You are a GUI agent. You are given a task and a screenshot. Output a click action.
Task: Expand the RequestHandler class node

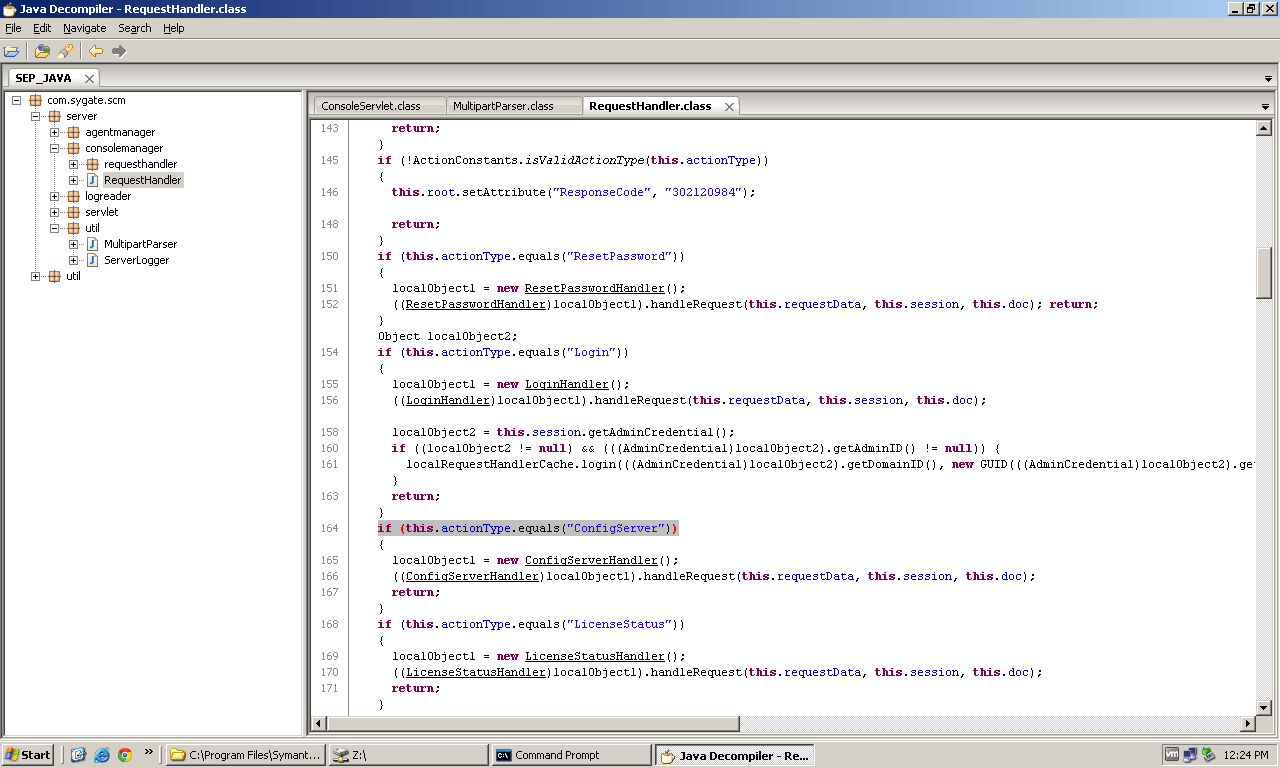(x=74, y=180)
